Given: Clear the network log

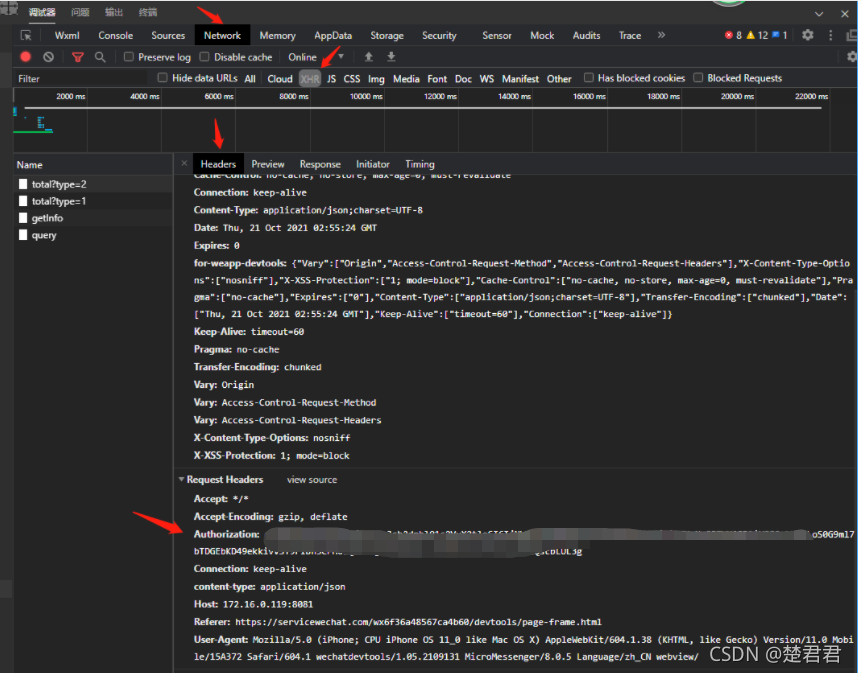Looking at the screenshot, I should [x=49, y=56].
